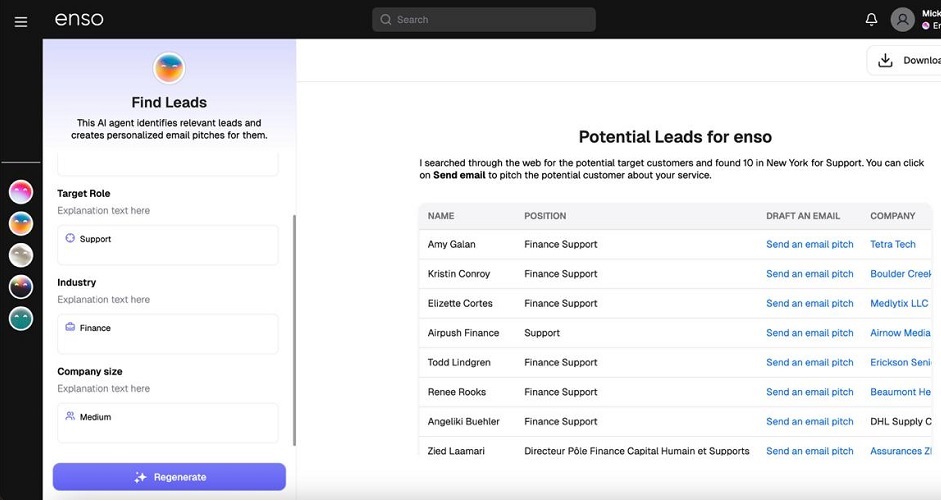Viewport: 941px width, 500px height.
Task: Click the Medium company size people icon
Action: tap(70, 416)
